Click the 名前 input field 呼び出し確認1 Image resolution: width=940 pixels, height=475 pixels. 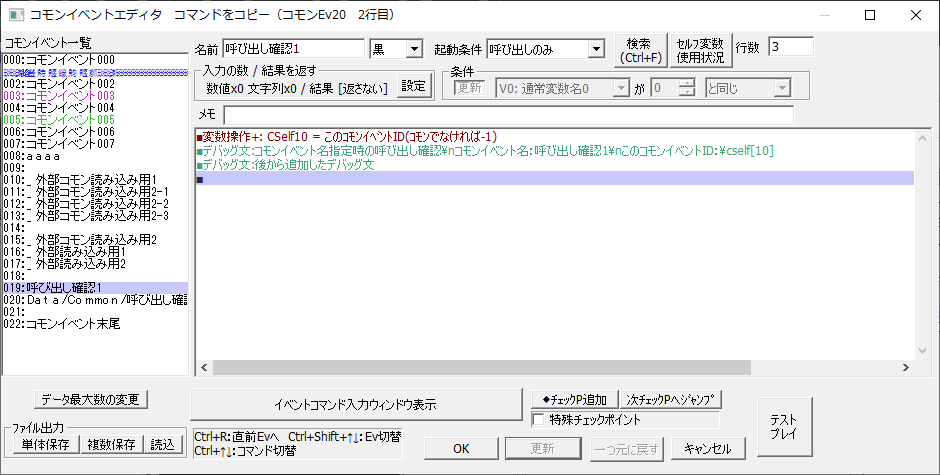point(293,49)
